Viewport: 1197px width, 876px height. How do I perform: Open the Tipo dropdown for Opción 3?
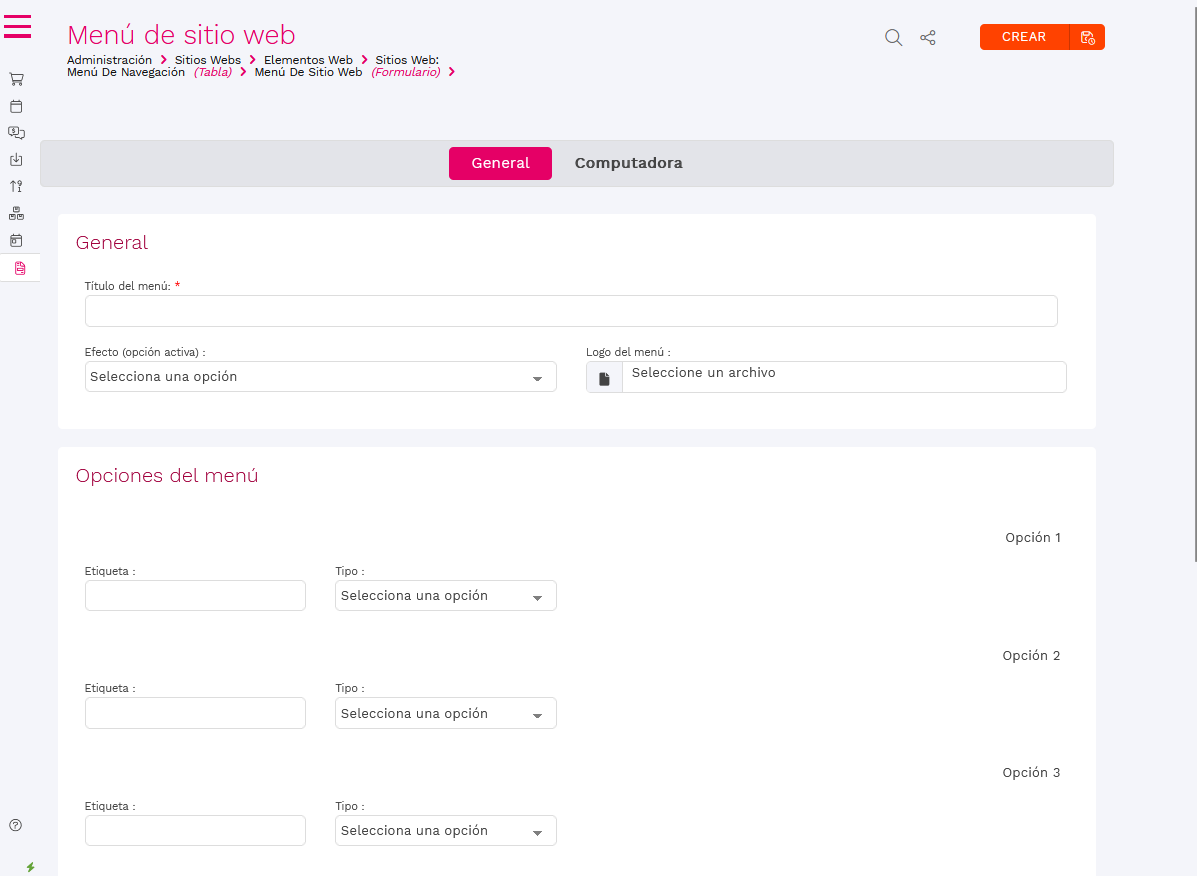[445, 831]
